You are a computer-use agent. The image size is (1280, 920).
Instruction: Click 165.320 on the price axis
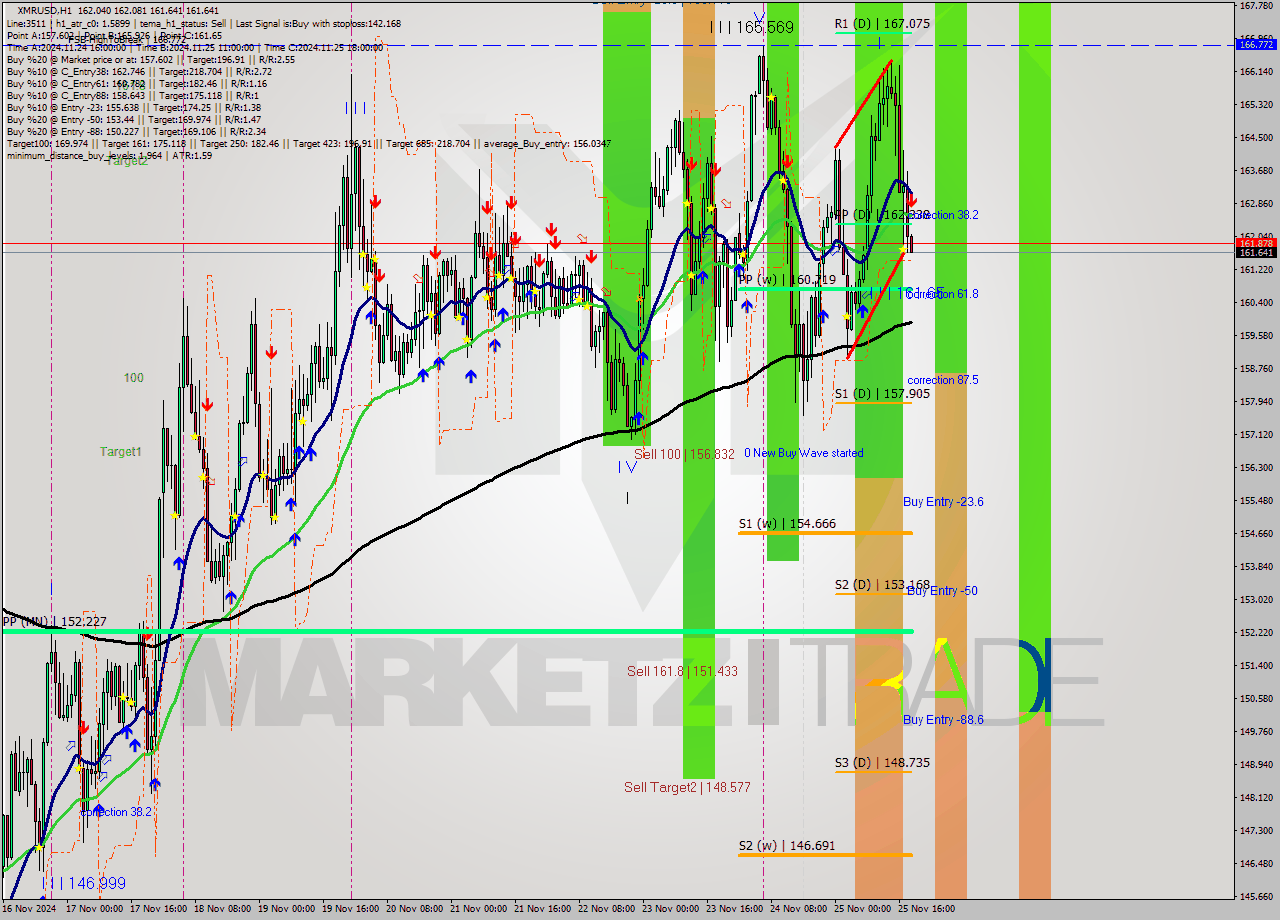pyautogui.click(x=1256, y=105)
